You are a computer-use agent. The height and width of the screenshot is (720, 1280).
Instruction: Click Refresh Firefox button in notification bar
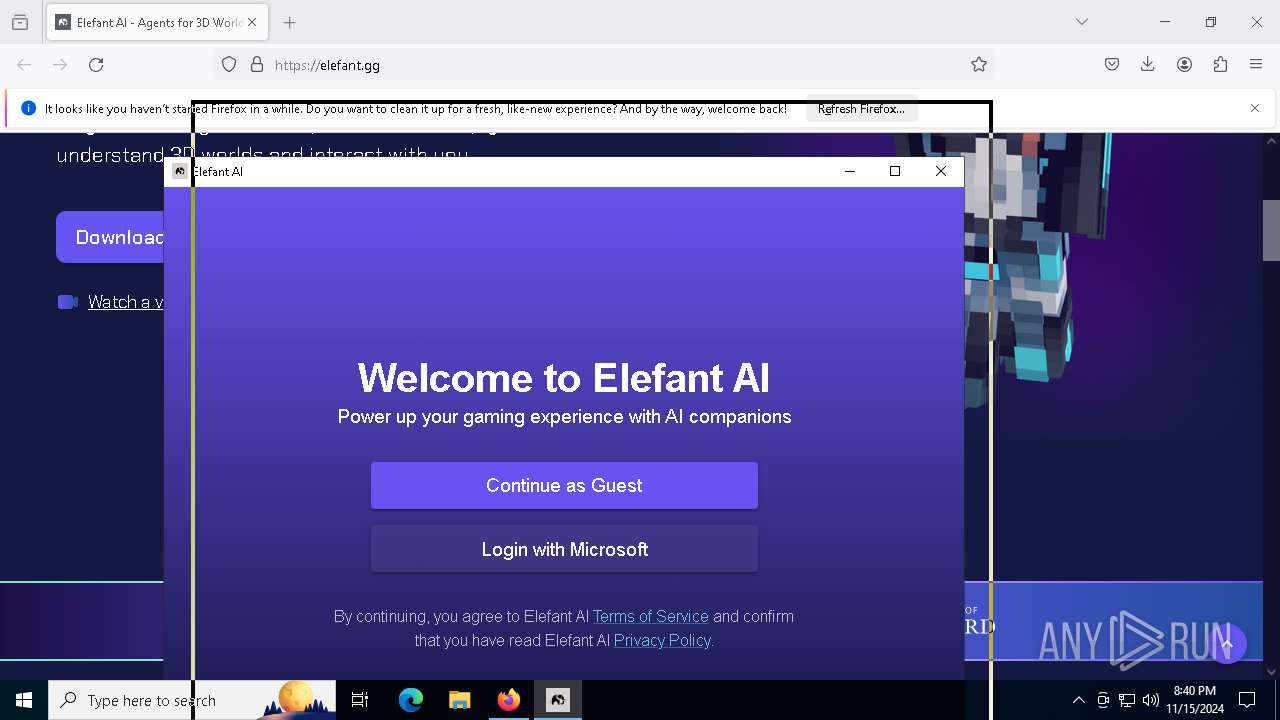[861, 109]
